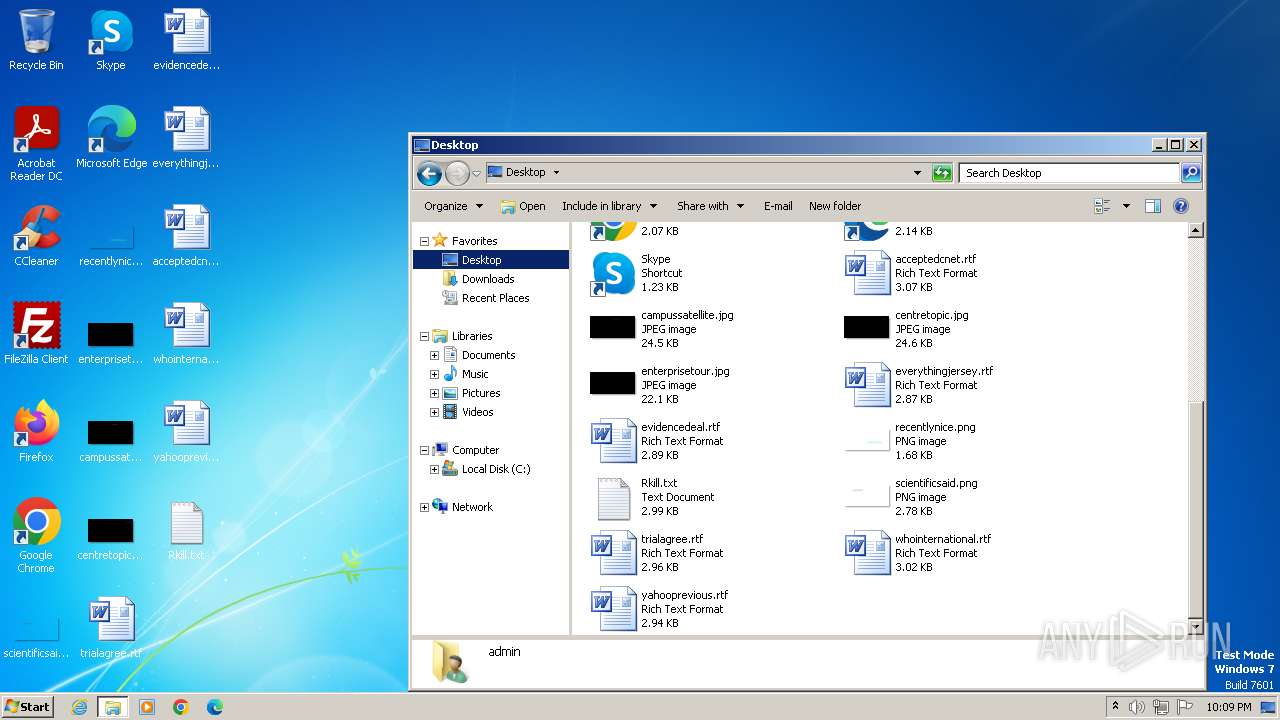Open Explorer help question mark
1280x720 pixels.
point(1180,206)
